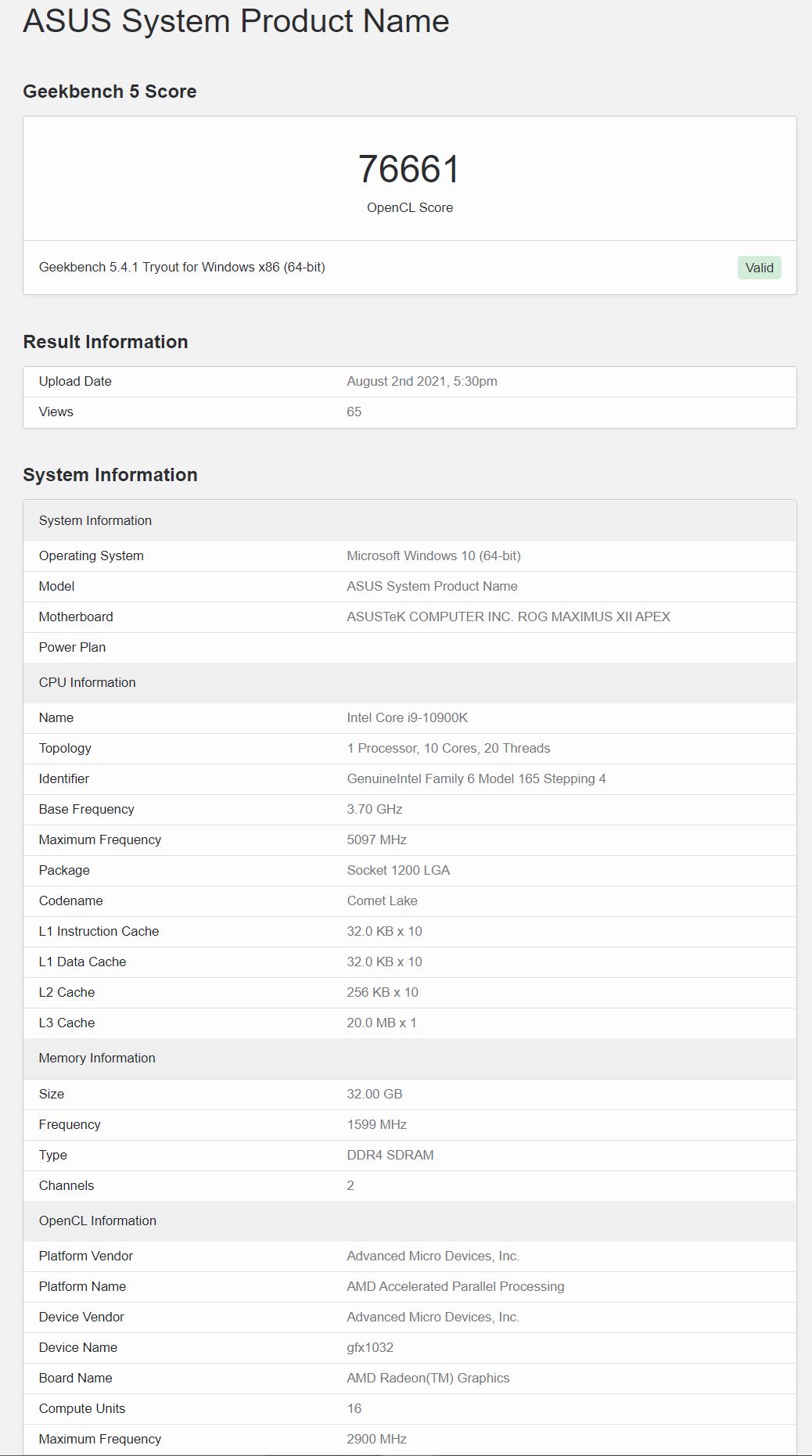Image resolution: width=812 pixels, height=1456 pixels.
Task: Select the Compute Units value 16
Action: click(354, 1408)
